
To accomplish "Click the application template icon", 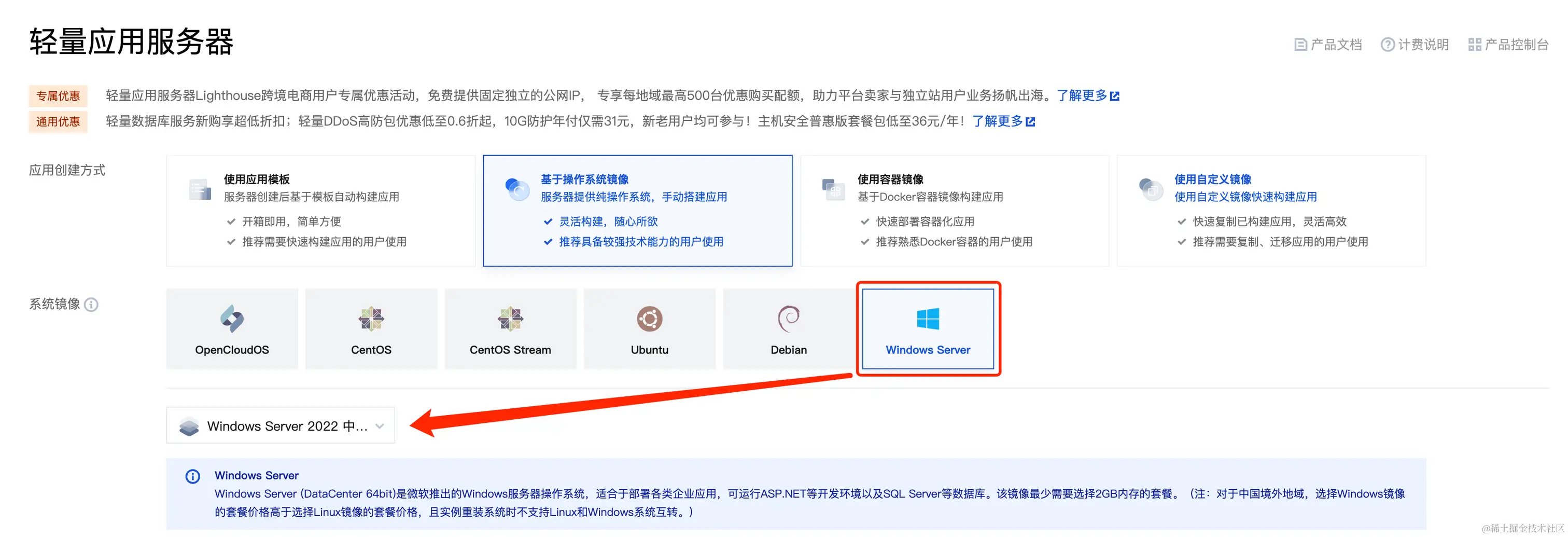I will click(x=200, y=189).
